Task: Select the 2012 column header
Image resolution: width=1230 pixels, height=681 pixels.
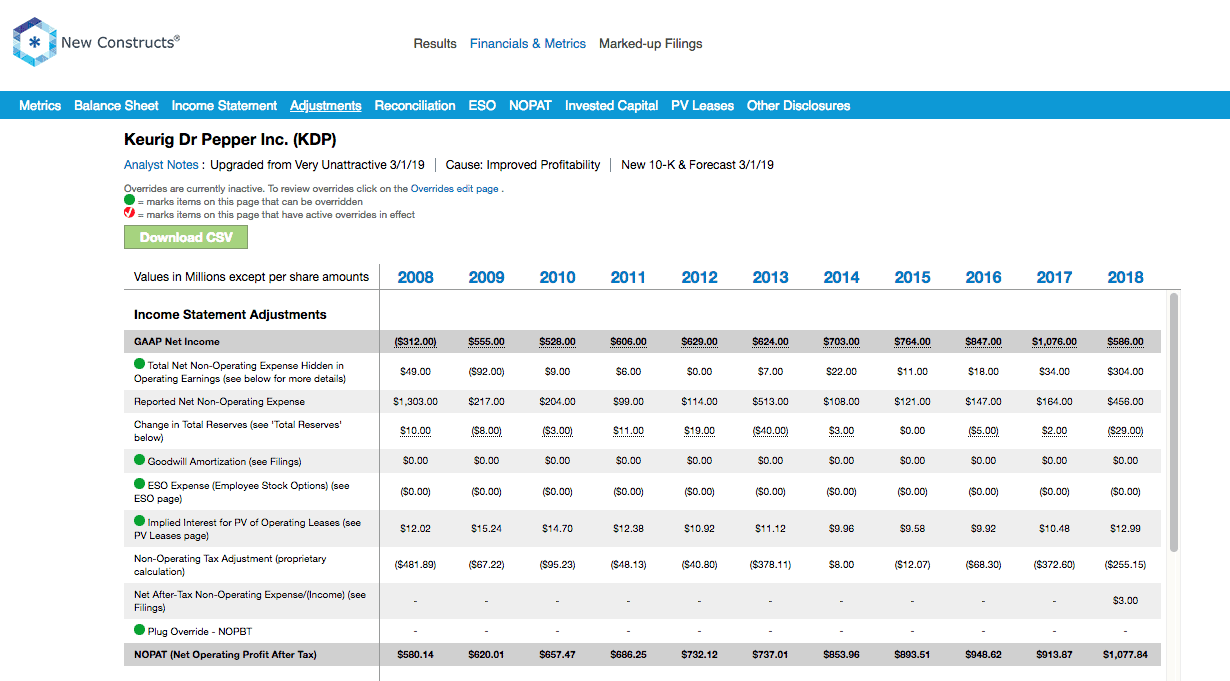Action: 700,277
